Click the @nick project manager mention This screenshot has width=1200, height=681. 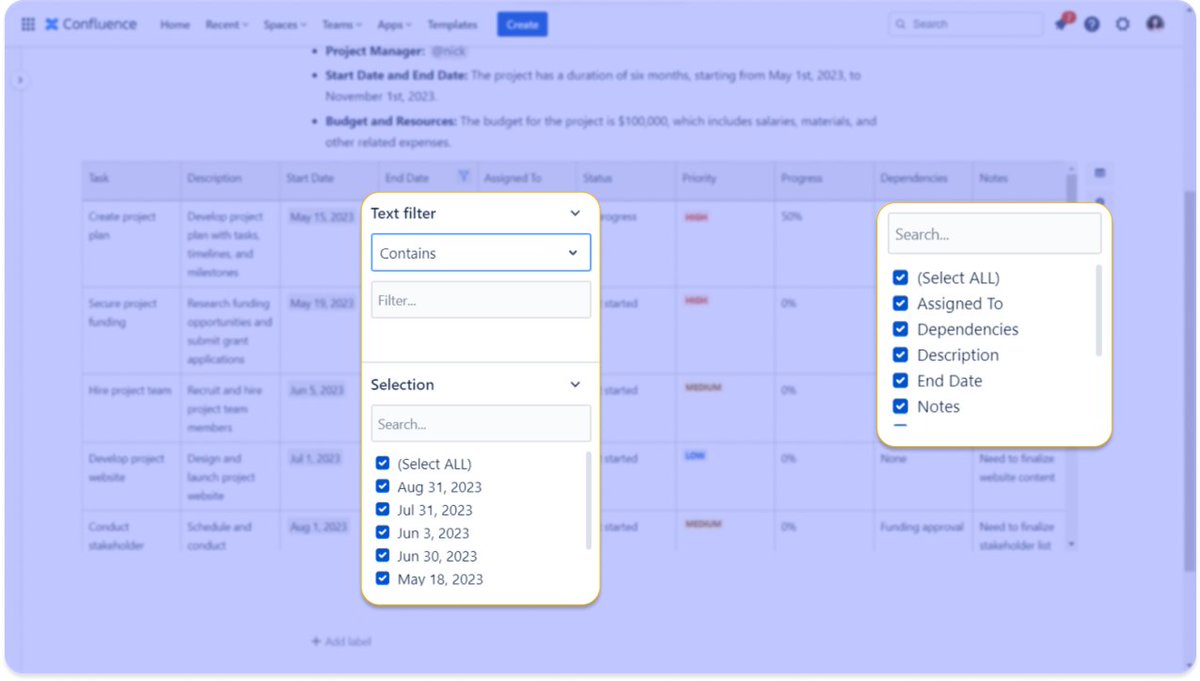pos(449,50)
